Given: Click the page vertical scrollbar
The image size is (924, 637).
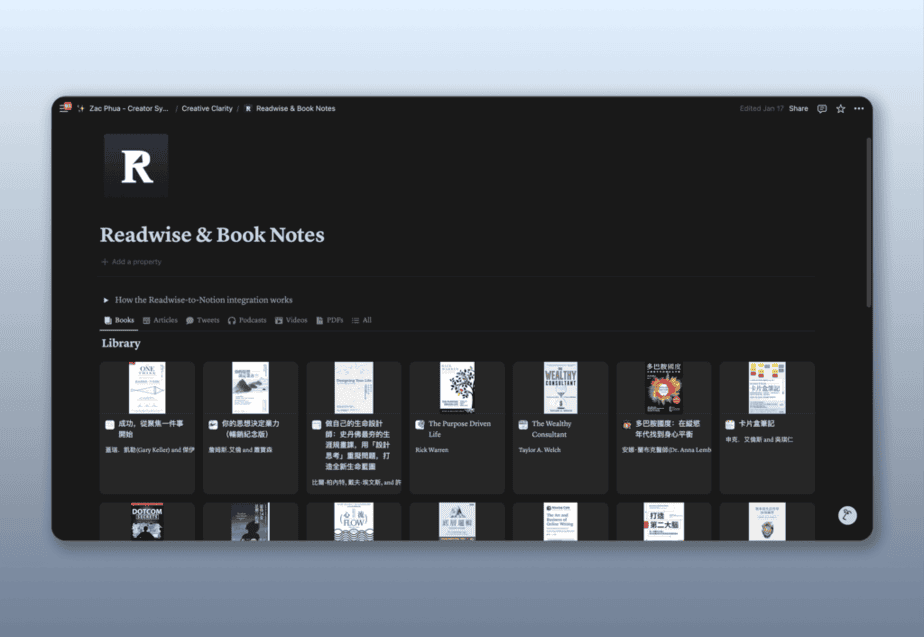Looking at the screenshot, I should coord(869,222).
